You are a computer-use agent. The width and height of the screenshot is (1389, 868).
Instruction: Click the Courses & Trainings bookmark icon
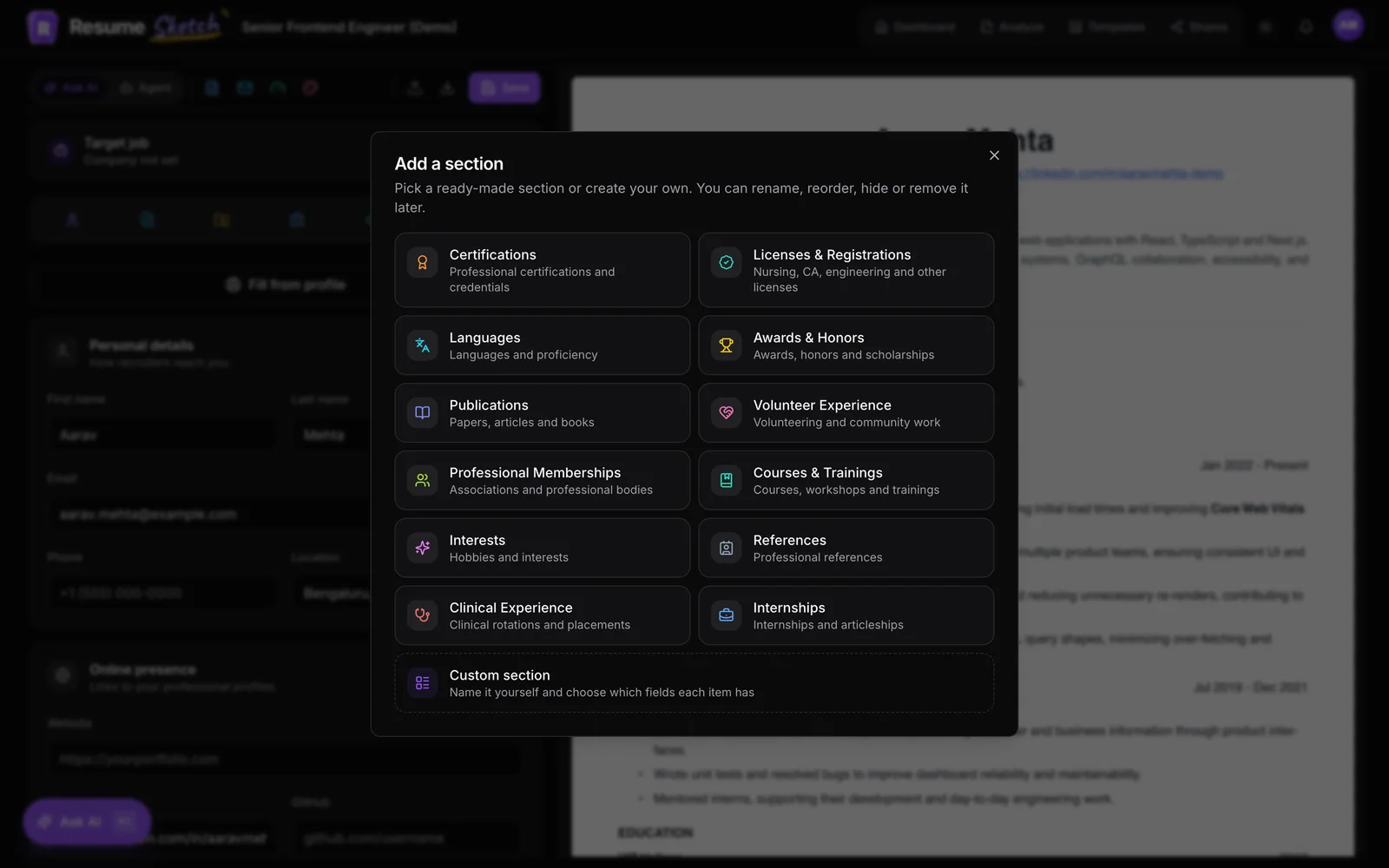click(727, 480)
